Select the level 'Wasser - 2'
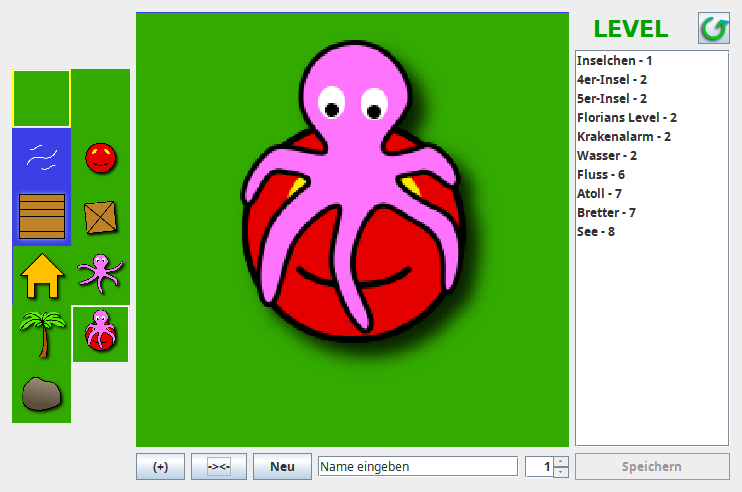This screenshot has height=492, width=742. tap(652, 156)
